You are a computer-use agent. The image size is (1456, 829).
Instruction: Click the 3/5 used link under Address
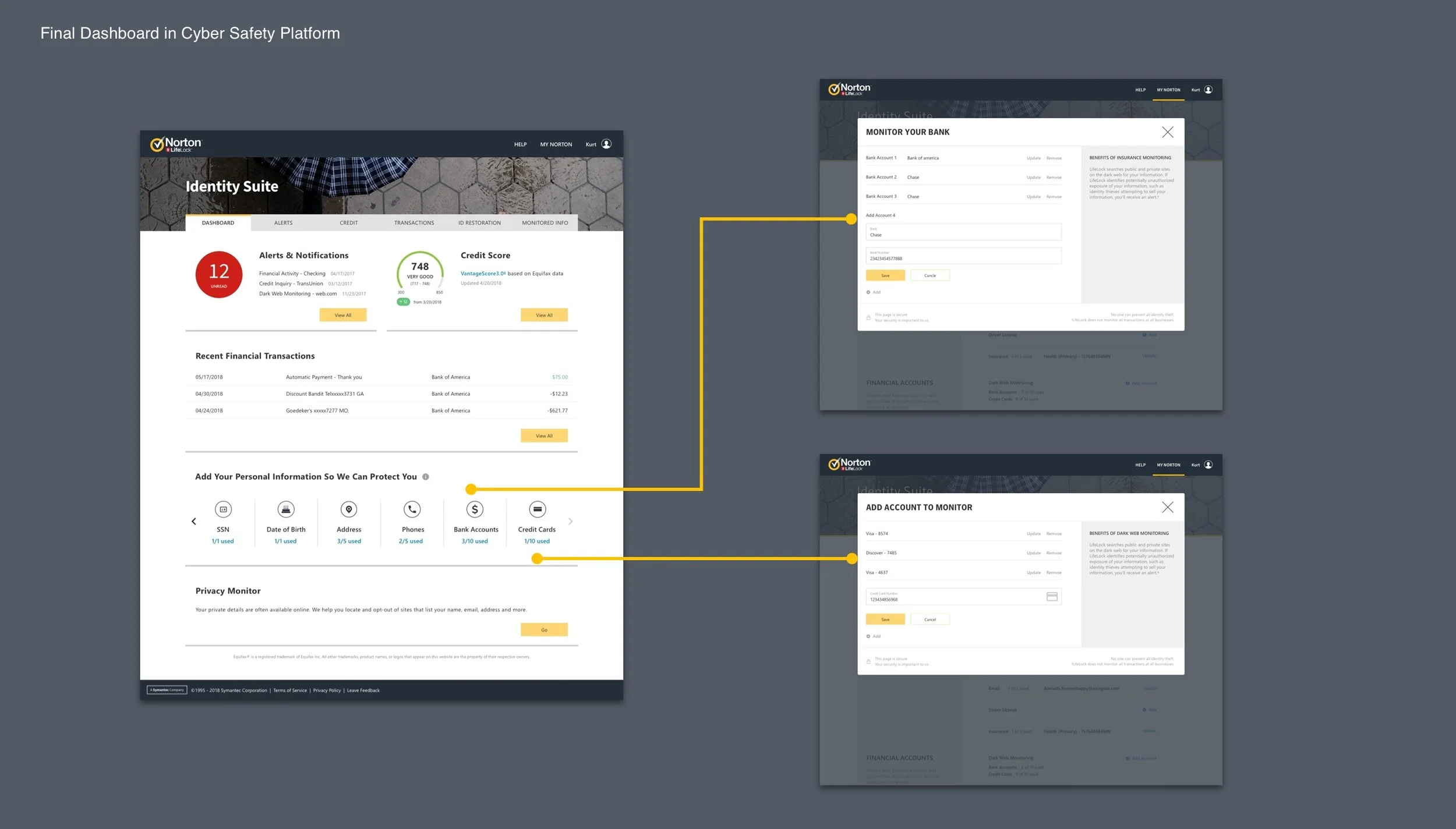click(x=349, y=541)
